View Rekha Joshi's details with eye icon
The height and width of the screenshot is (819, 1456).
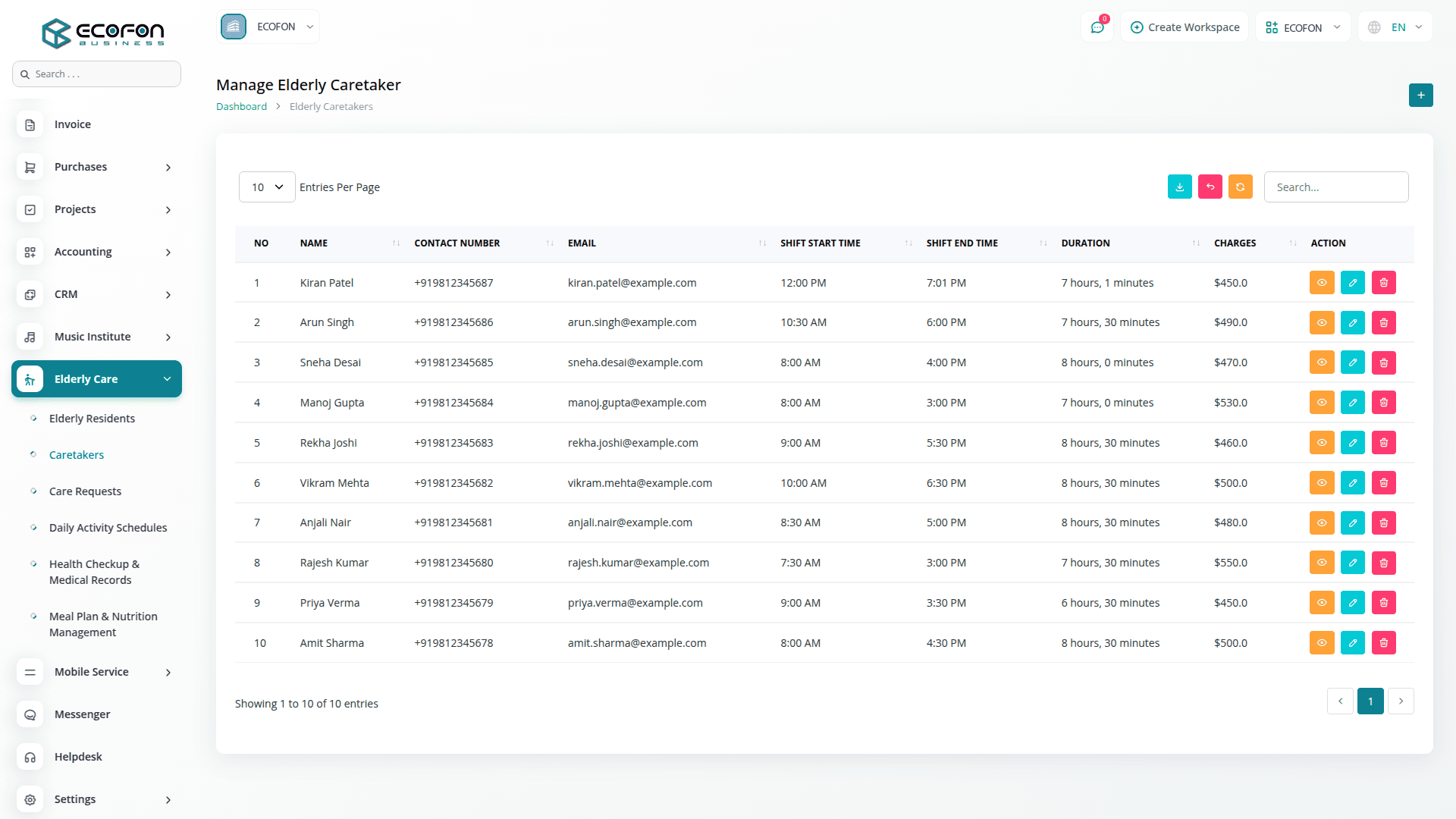(1321, 443)
